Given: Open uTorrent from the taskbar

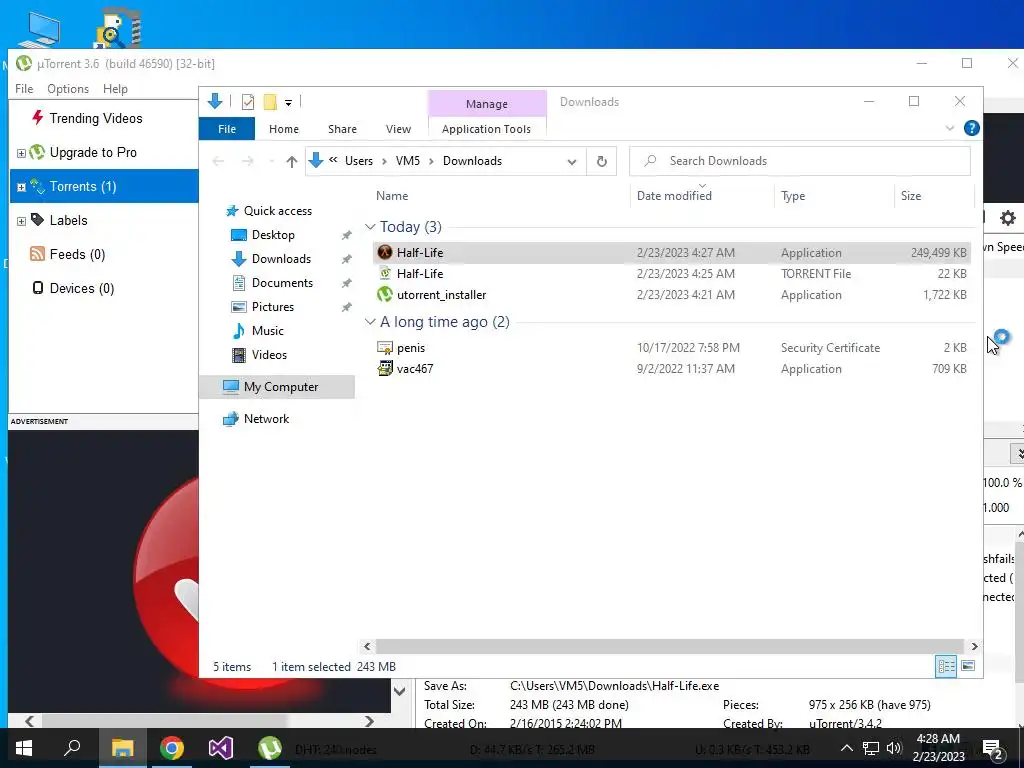Looking at the screenshot, I should 269,748.
